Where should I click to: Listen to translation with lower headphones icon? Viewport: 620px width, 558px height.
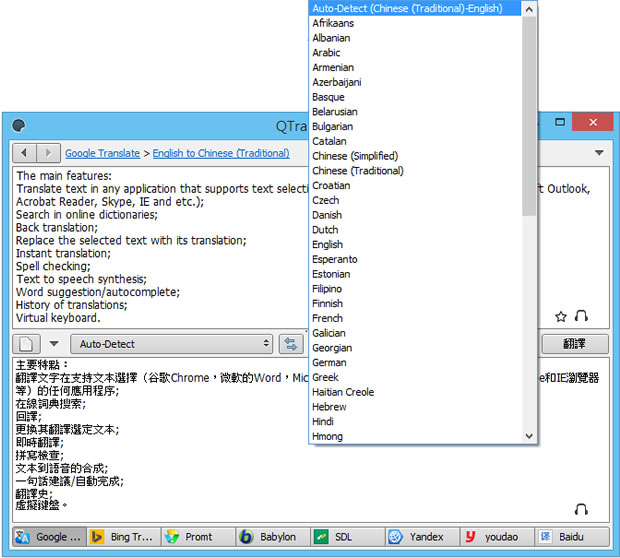coord(582,509)
